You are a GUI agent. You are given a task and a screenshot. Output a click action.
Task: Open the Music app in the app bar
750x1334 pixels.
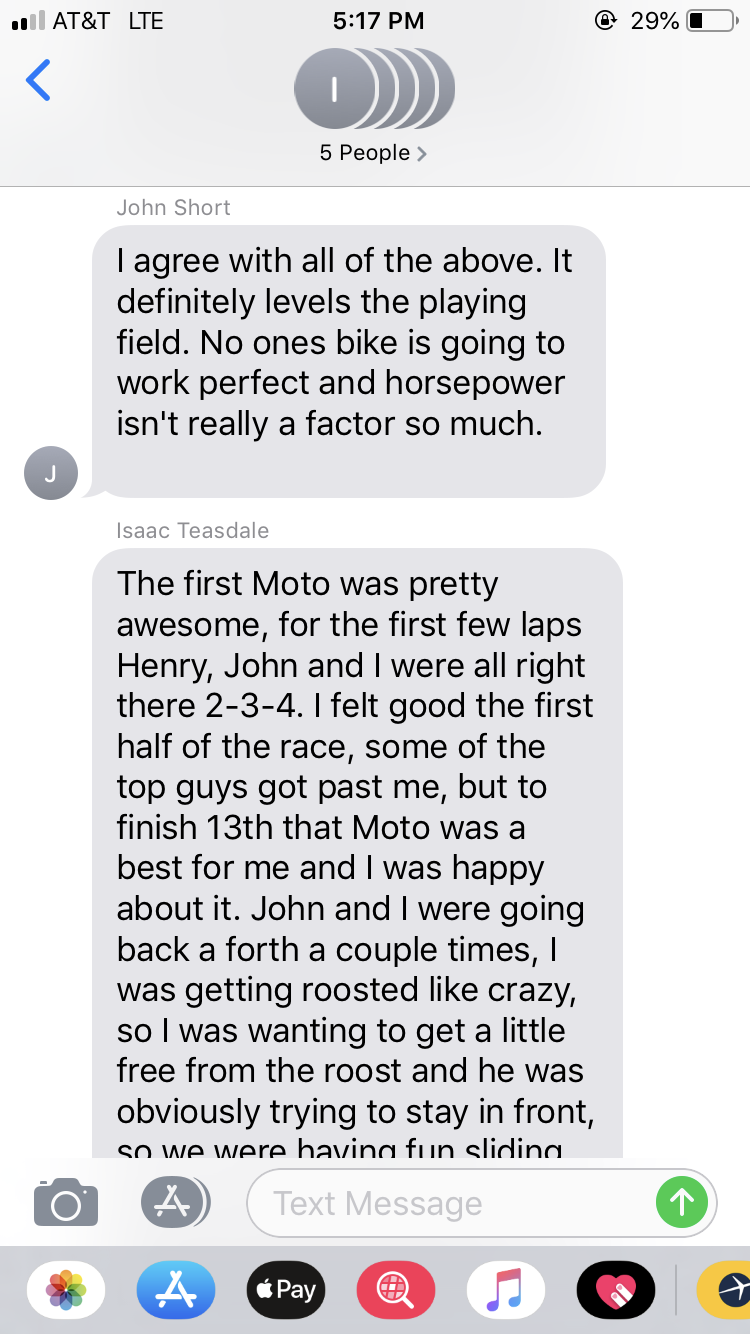coord(506,1290)
